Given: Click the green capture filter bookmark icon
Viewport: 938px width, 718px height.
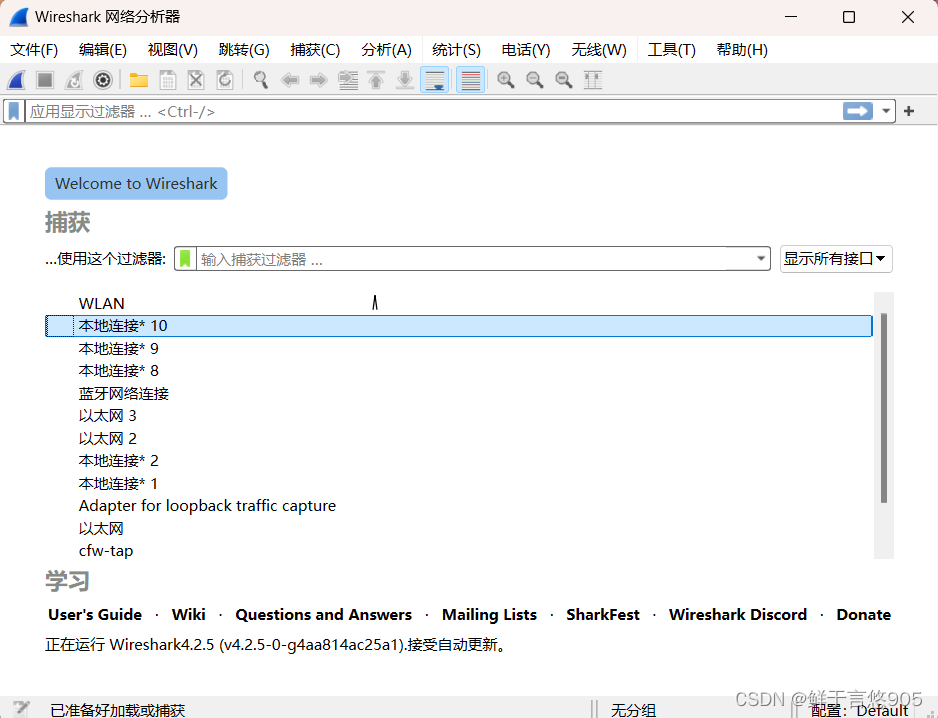Looking at the screenshot, I should tap(185, 259).
